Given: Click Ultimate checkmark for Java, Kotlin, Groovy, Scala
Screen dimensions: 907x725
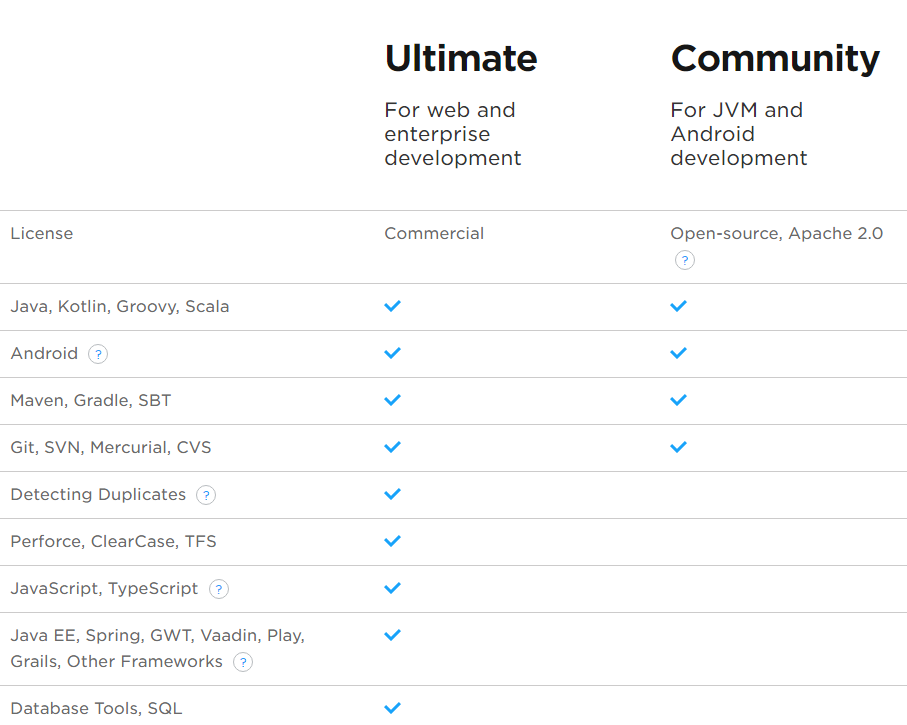Looking at the screenshot, I should tap(392, 306).
